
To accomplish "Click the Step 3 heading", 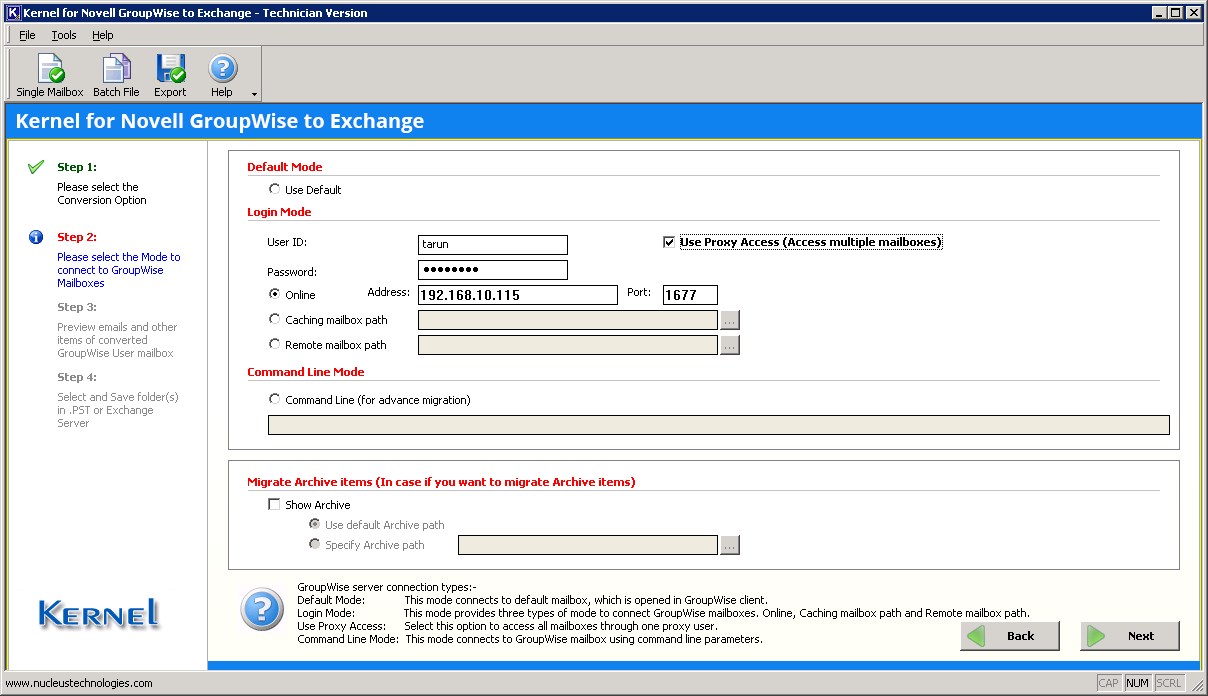I will tap(77, 307).
